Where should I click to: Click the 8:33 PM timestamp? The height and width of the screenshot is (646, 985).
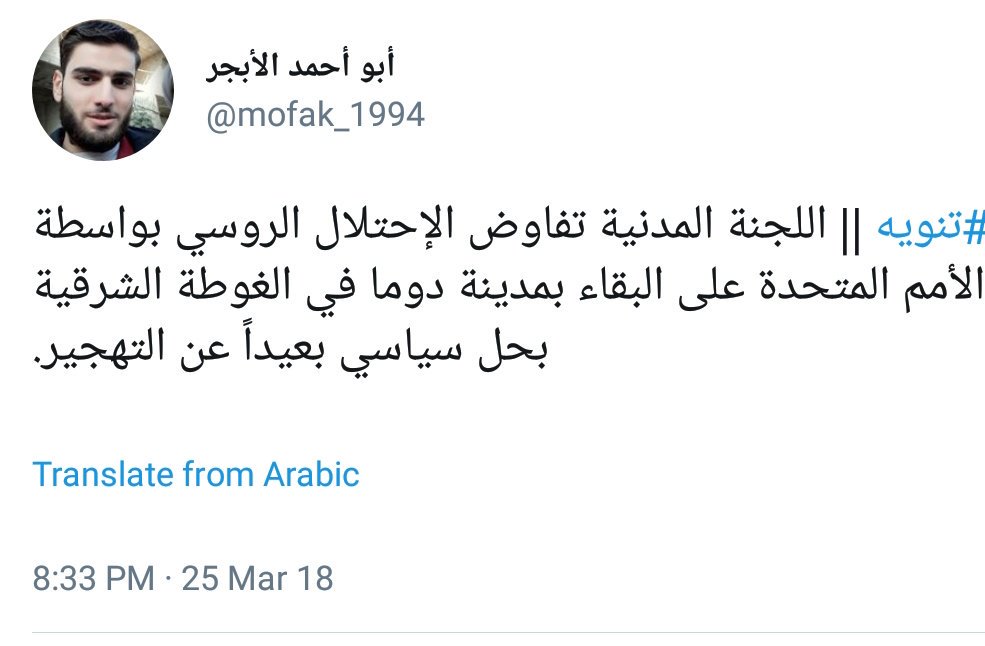[x=94, y=578]
